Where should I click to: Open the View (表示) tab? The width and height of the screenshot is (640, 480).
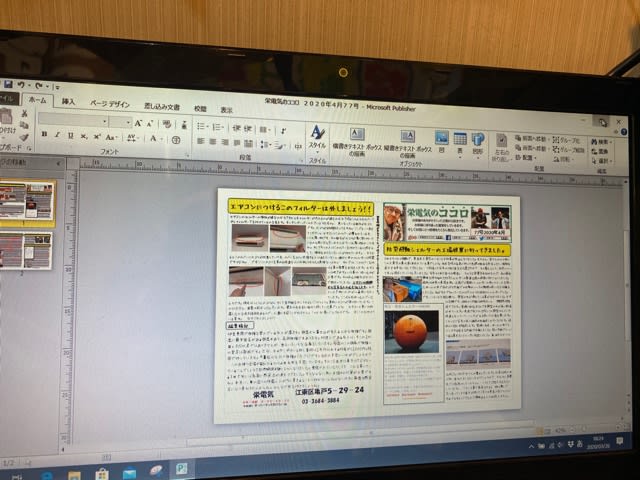[x=227, y=110]
